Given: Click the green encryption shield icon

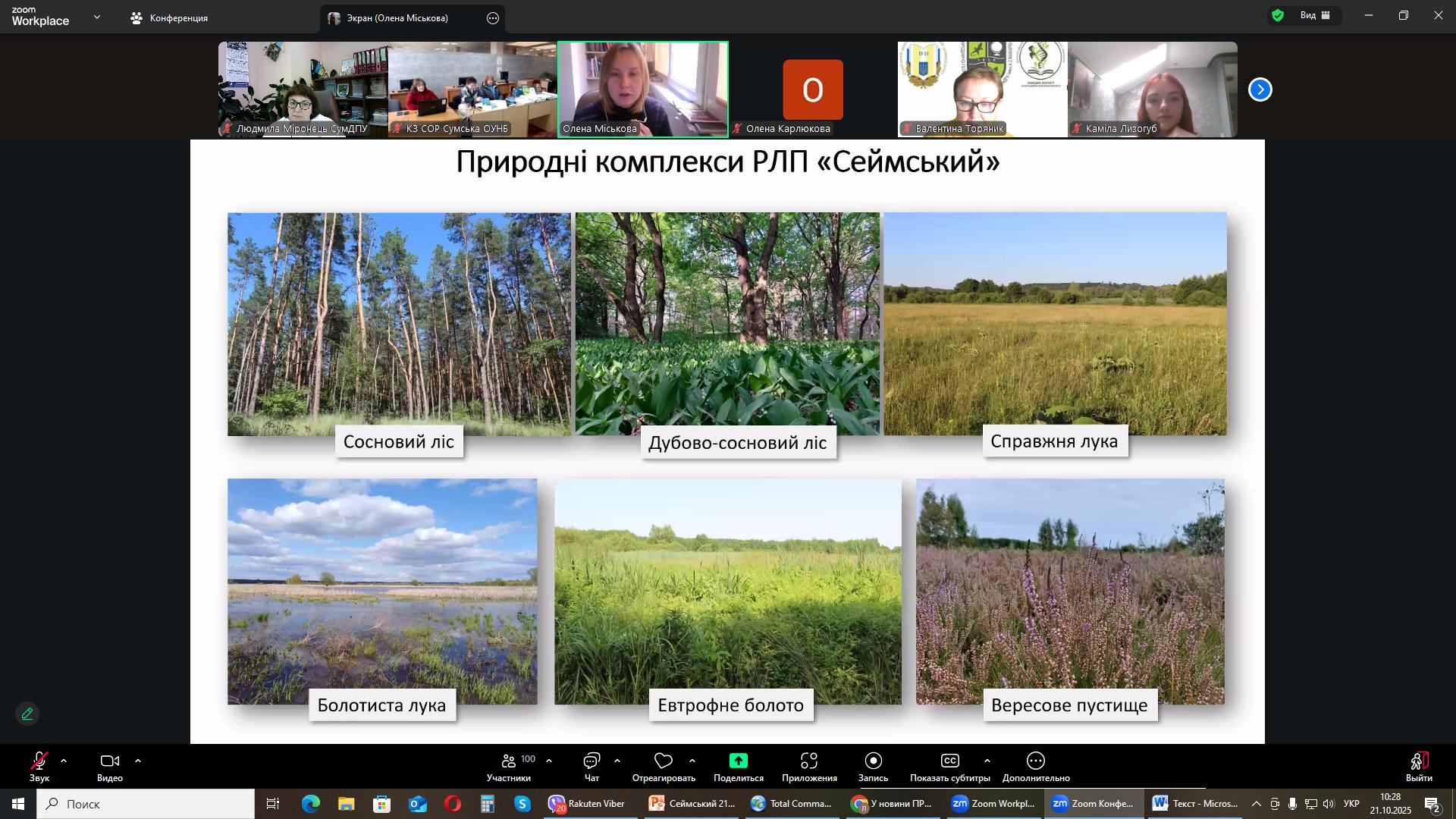Looking at the screenshot, I should pyautogui.click(x=1278, y=15).
